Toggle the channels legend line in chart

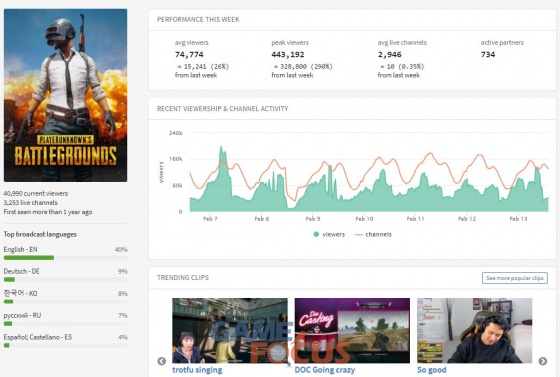(359, 235)
